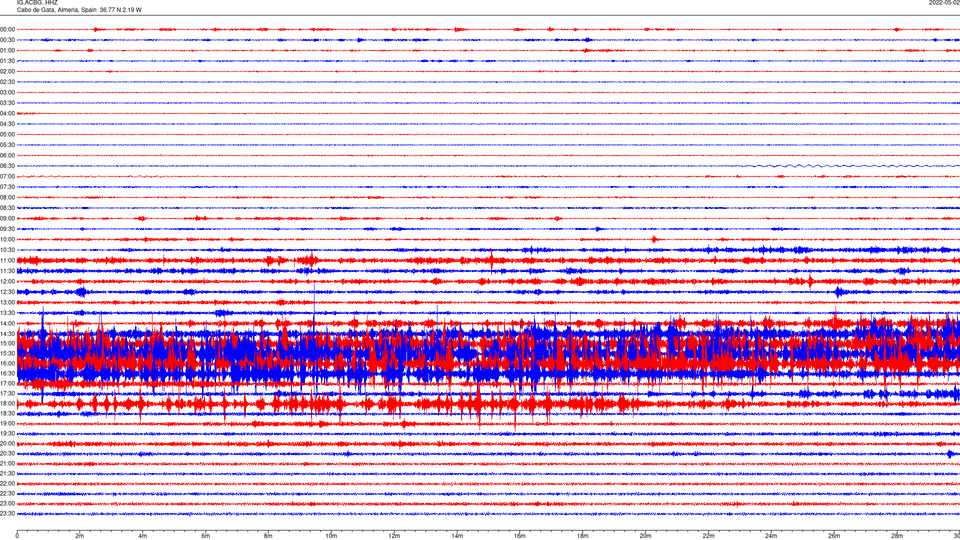Select the 11:30 trace time label
Screen dimensions: 960x540
tap(7, 271)
